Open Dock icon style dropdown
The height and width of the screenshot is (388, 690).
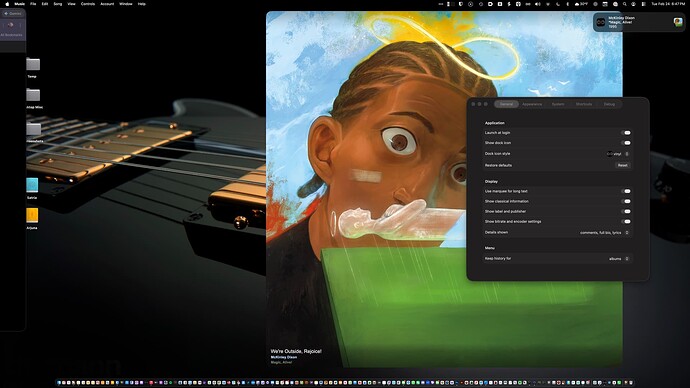tap(618, 154)
